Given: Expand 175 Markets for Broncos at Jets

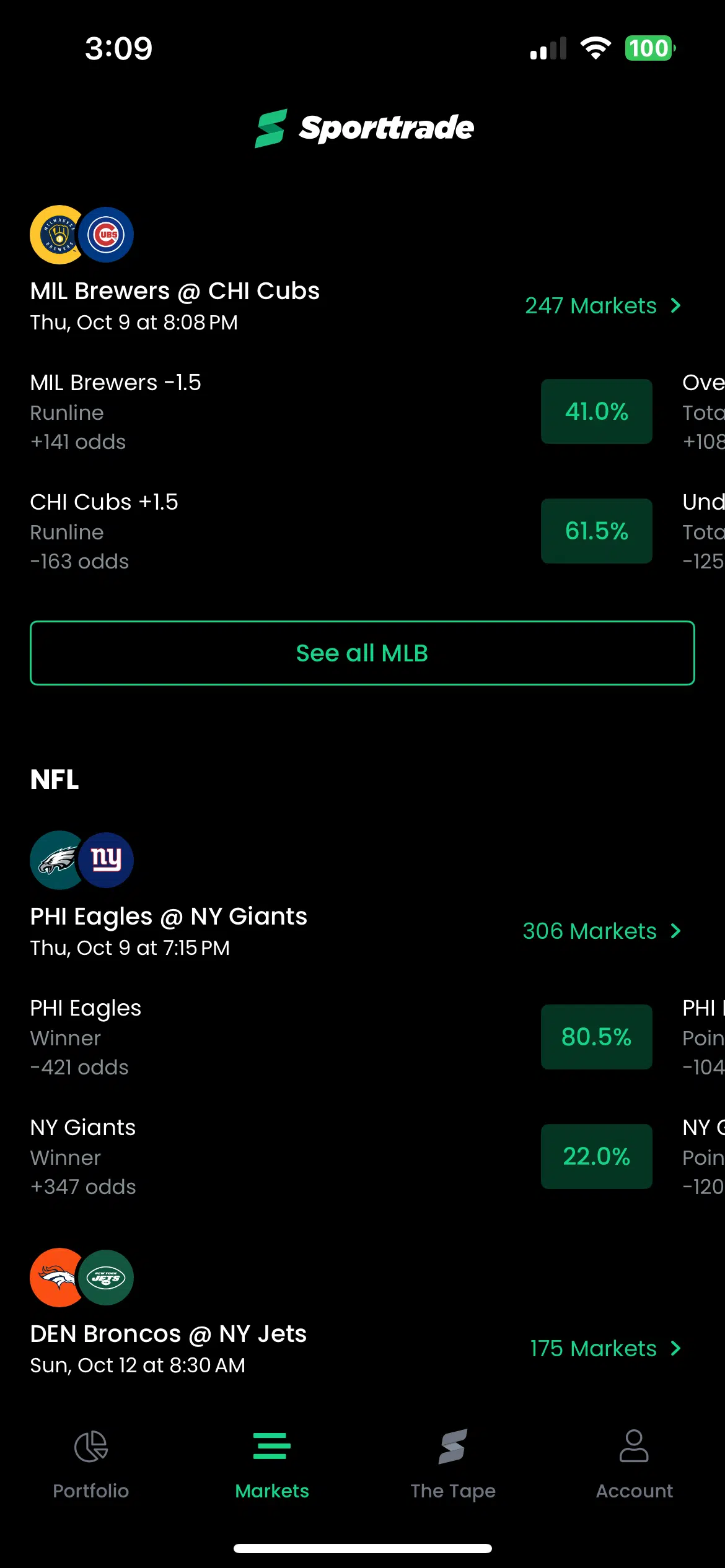Looking at the screenshot, I should click(x=605, y=1349).
